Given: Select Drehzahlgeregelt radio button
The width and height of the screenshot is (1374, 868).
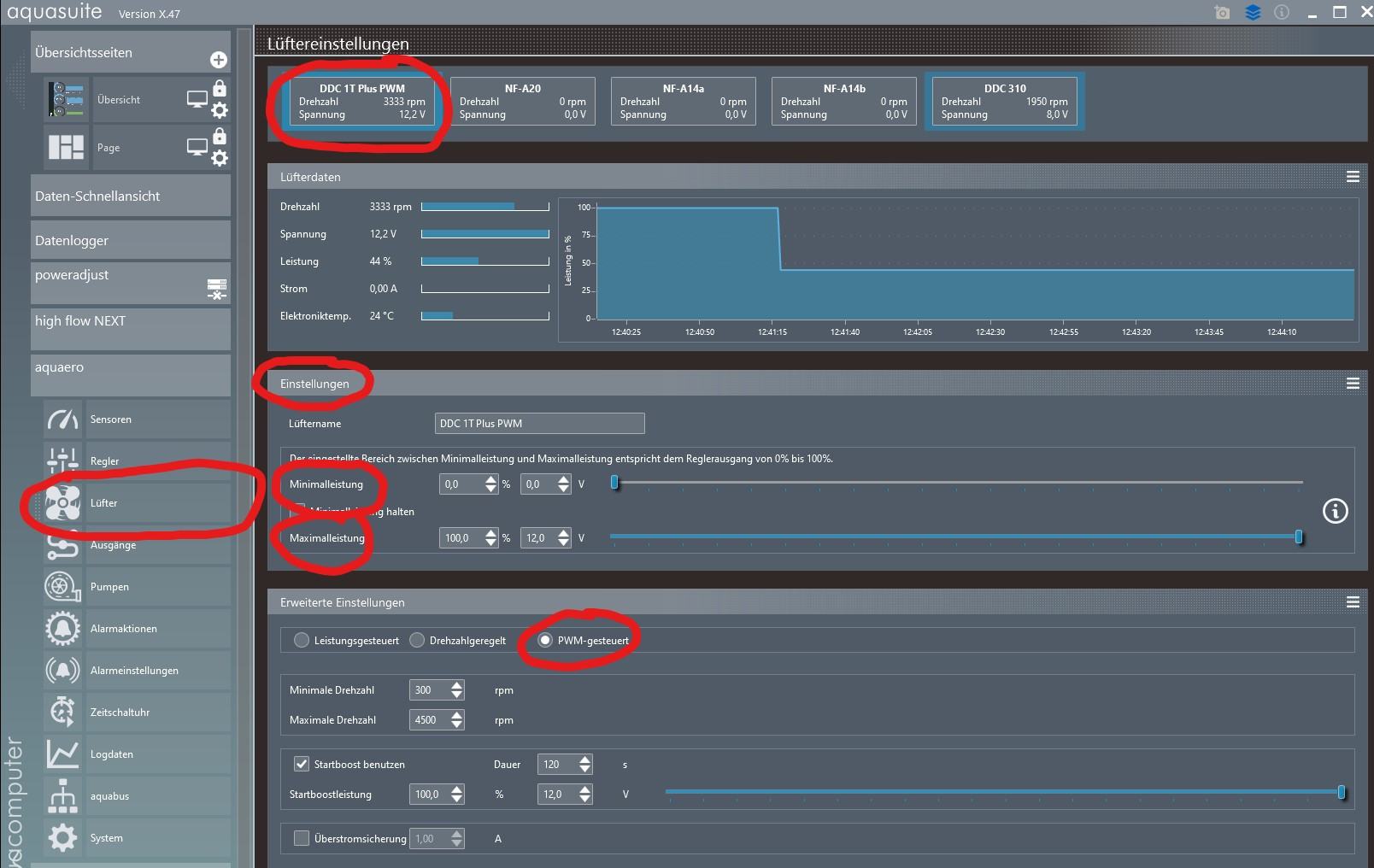Looking at the screenshot, I should click(x=417, y=640).
